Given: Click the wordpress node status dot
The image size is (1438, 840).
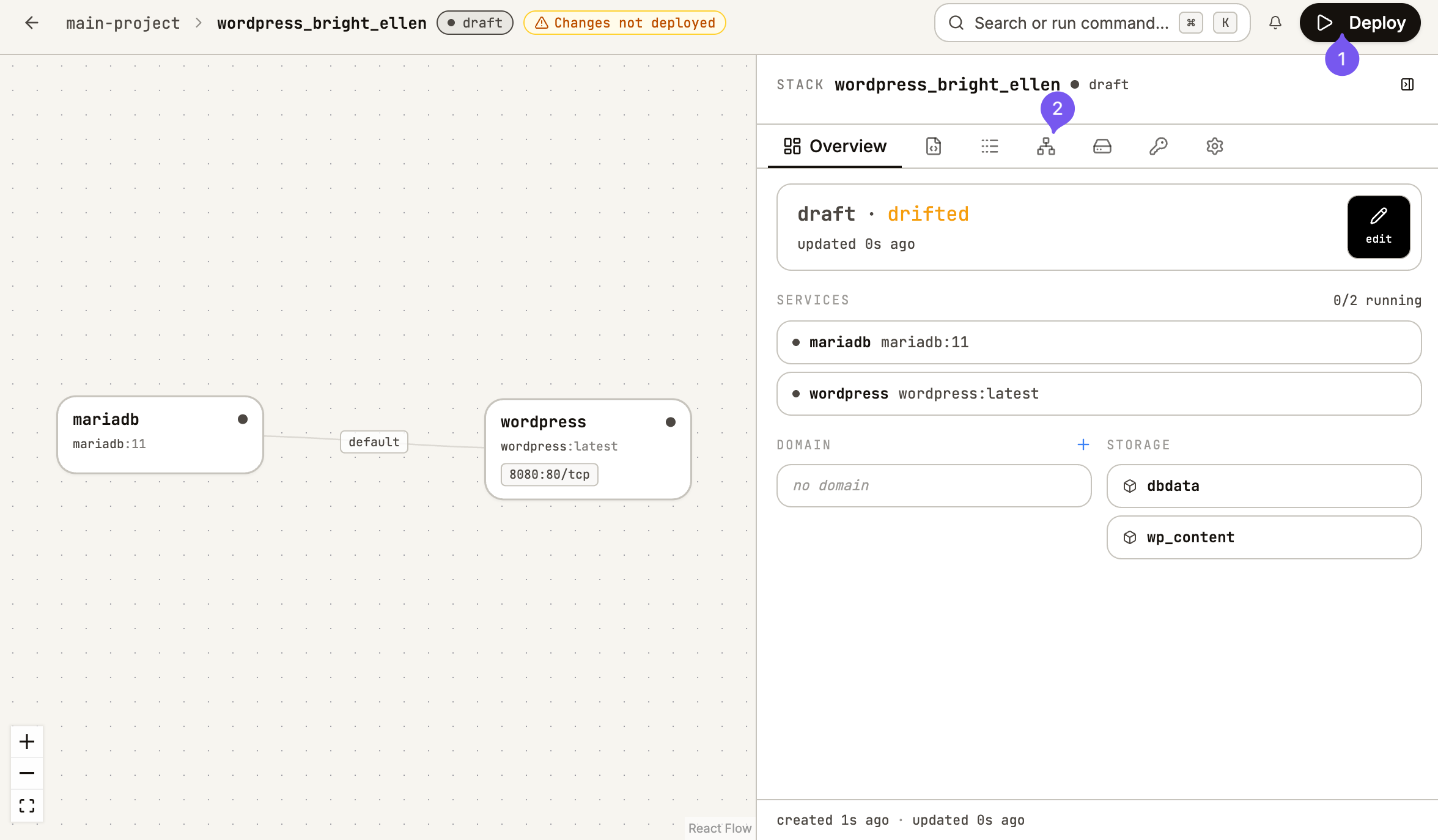Looking at the screenshot, I should tap(671, 422).
